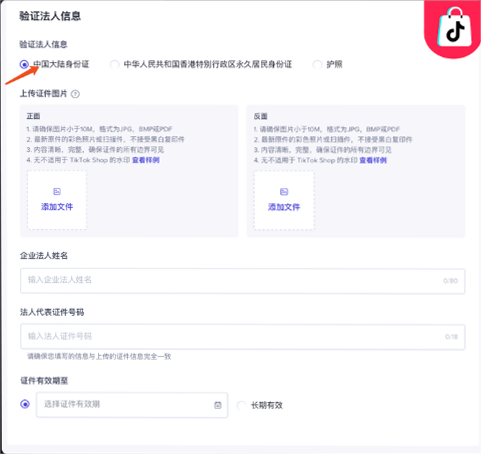Image resolution: width=481 pixels, height=454 pixels.
Task: Focus 输入企业法人姓名 input field
Action: [x=242, y=281]
